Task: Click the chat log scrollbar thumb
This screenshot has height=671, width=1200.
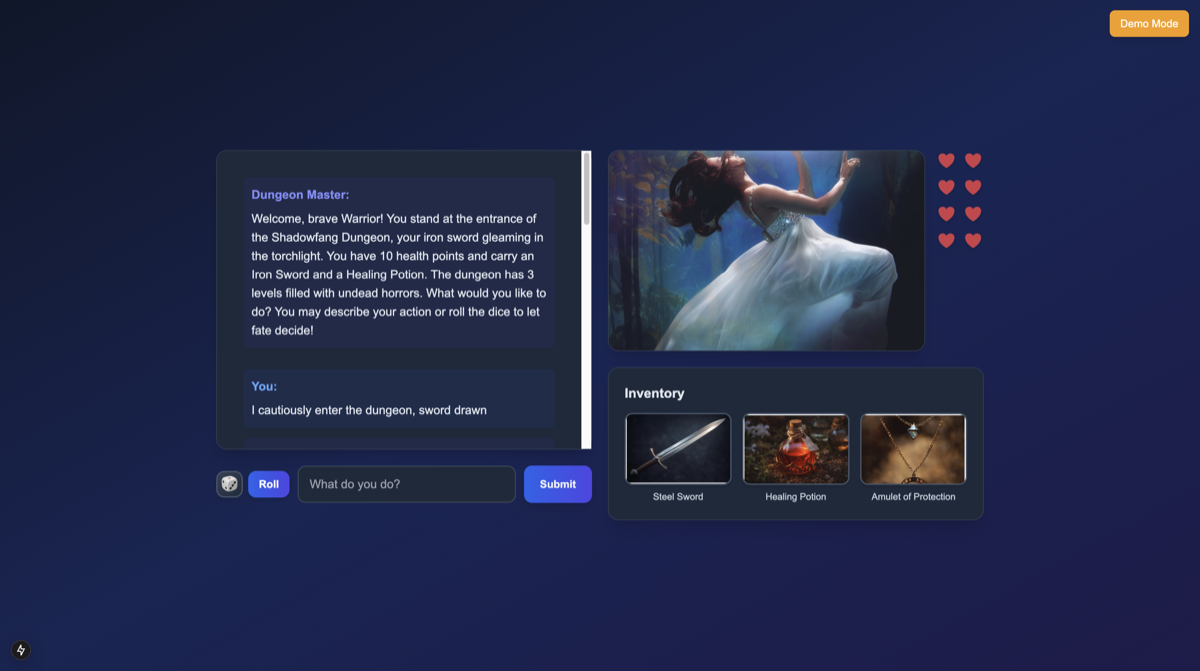Action: tap(586, 188)
